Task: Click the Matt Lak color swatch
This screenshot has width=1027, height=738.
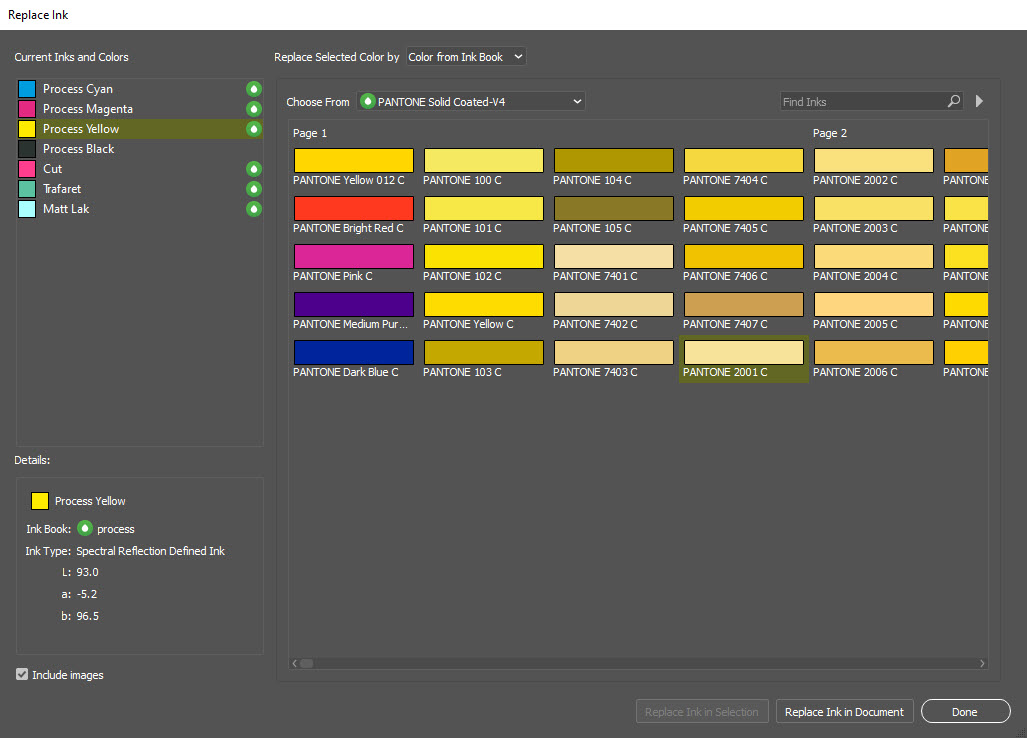Action: [x=27, y=209]
